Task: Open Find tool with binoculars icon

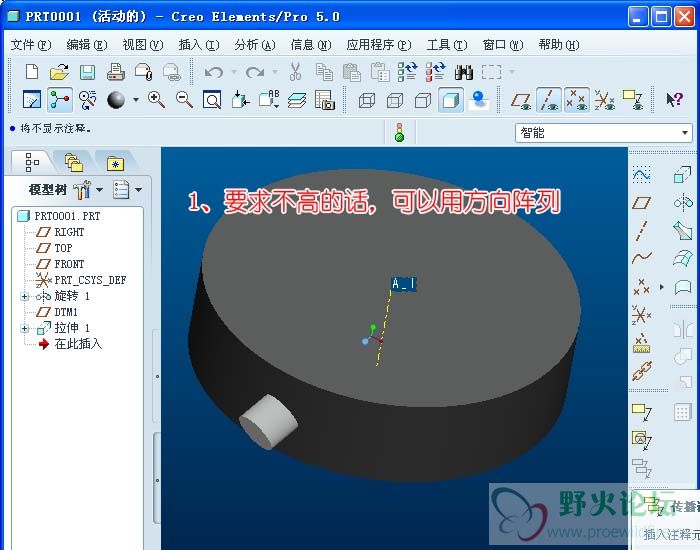Action: pos(464,72)
